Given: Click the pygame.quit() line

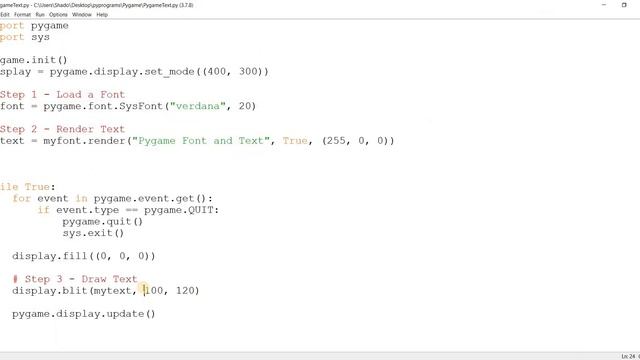Looking at the screenshot, I should point(102,222).
